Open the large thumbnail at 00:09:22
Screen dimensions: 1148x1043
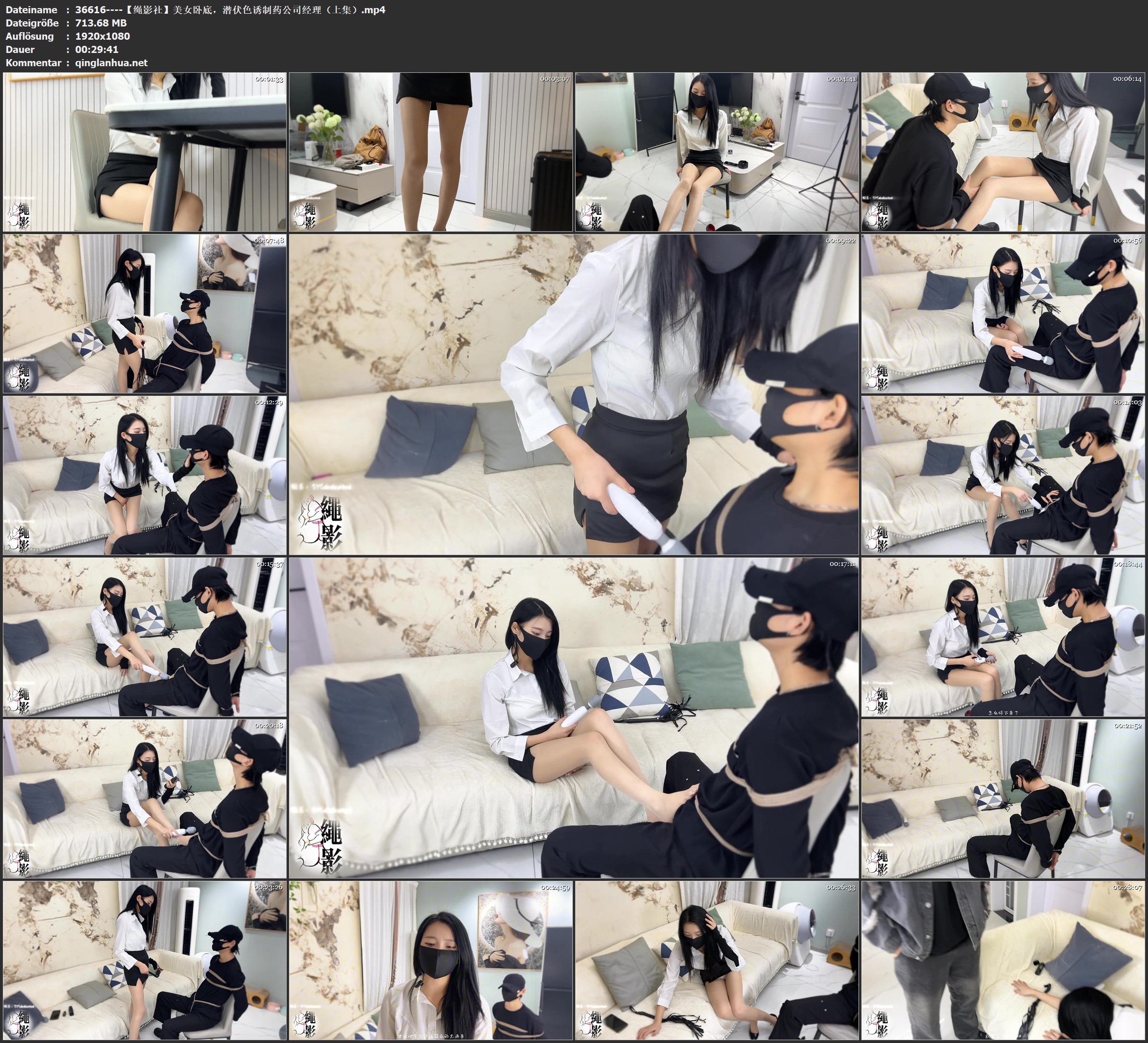pyautogui.click(x=573, y=394)
